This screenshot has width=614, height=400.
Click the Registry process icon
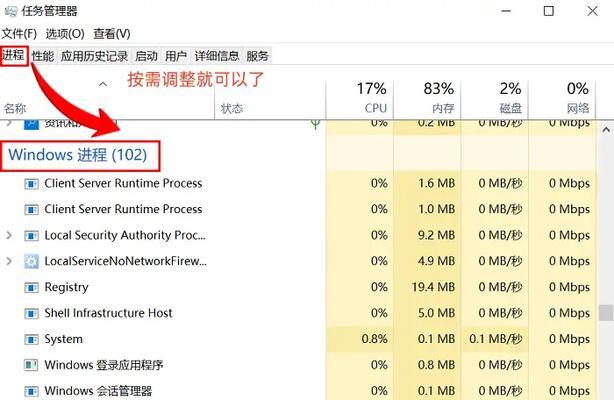pyautogui.click(x=31, y=288)
